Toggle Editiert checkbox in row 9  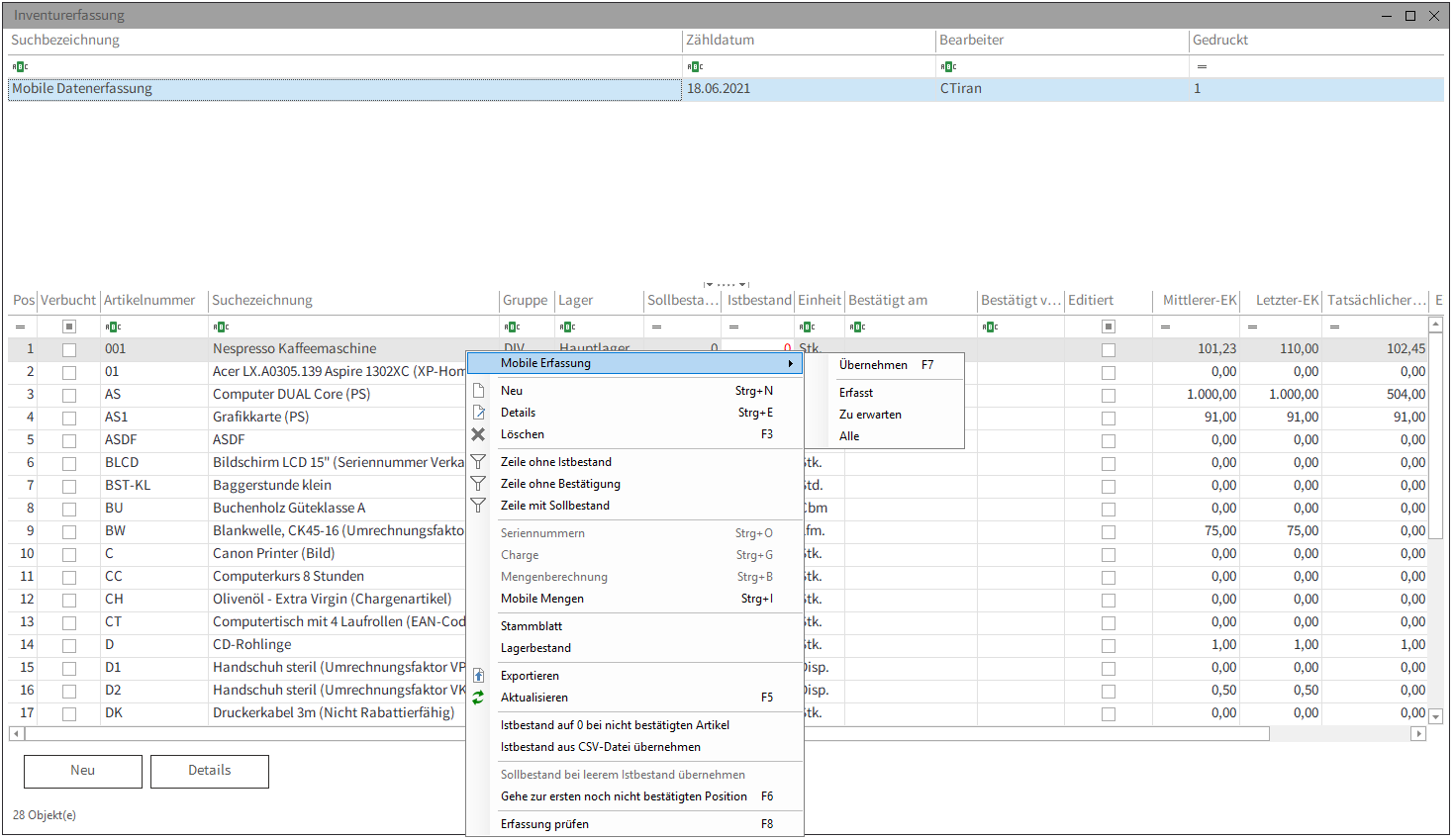1109,532
